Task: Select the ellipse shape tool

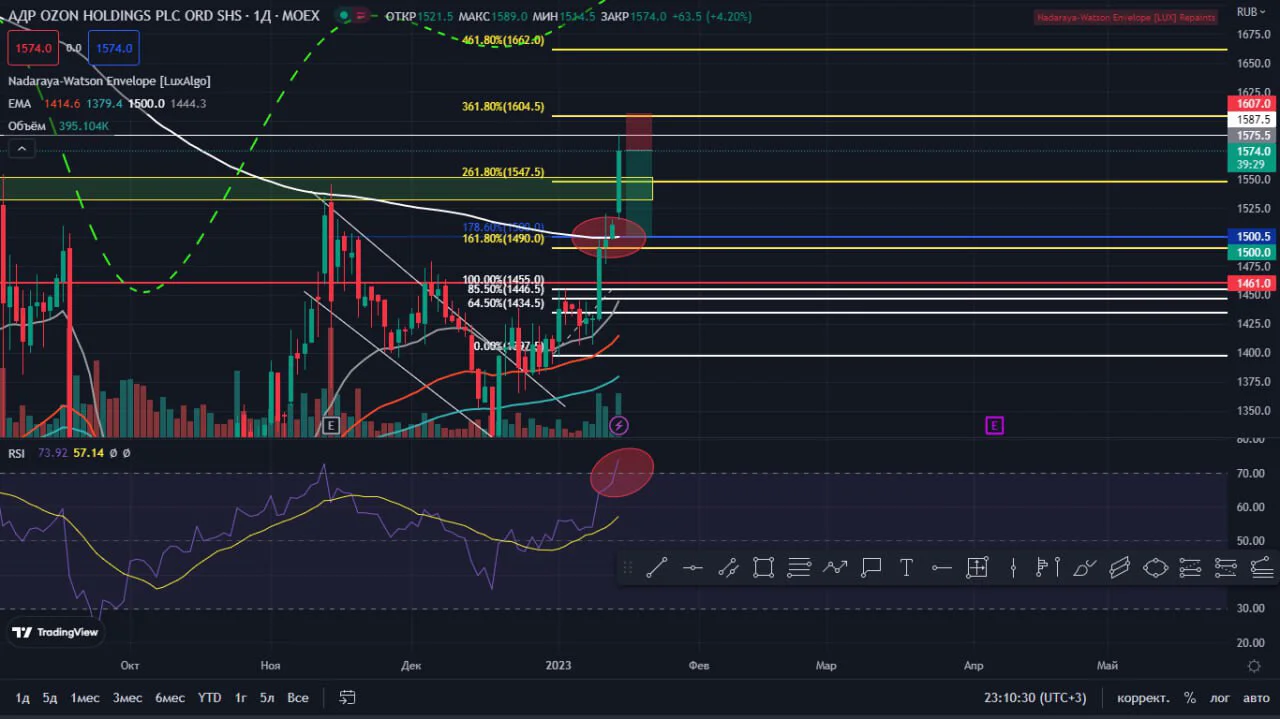Action: click(x=1155, y=568)
